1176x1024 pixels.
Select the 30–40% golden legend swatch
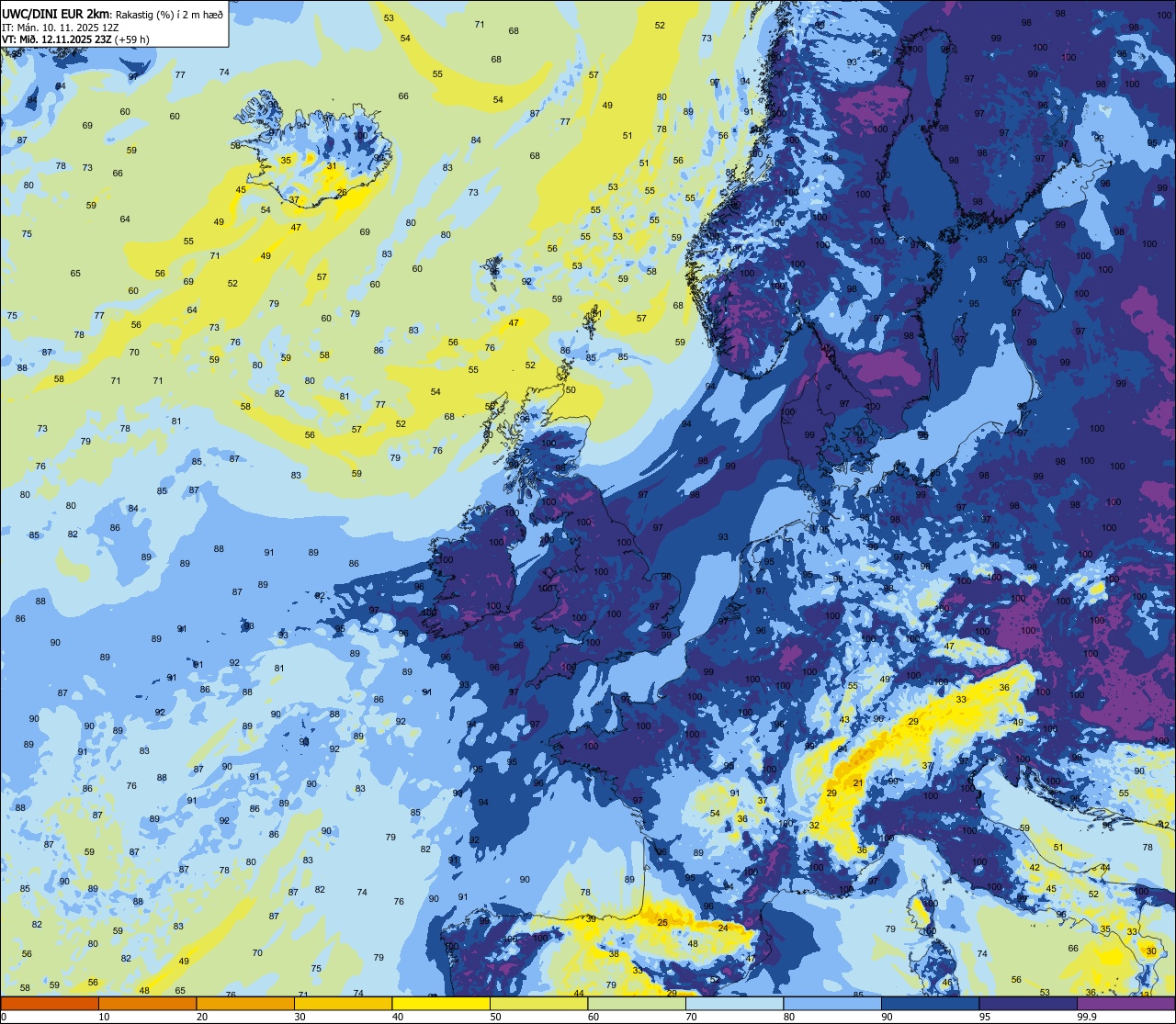pos(343,1003)
